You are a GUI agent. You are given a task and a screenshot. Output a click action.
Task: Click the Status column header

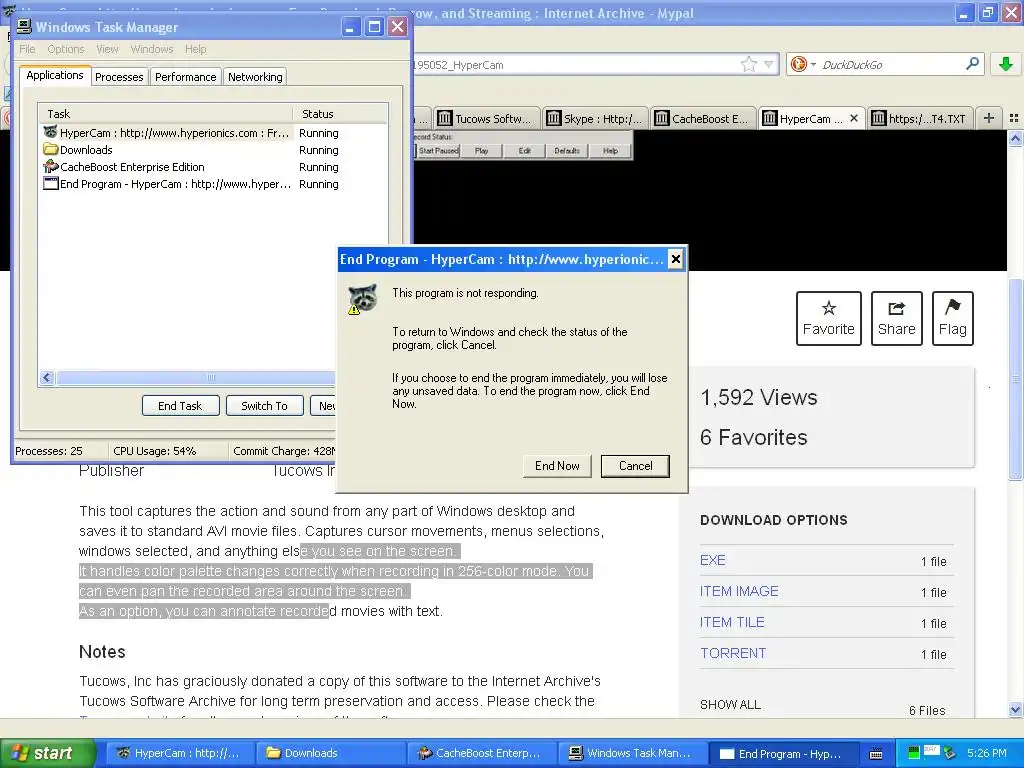(340, 114)
